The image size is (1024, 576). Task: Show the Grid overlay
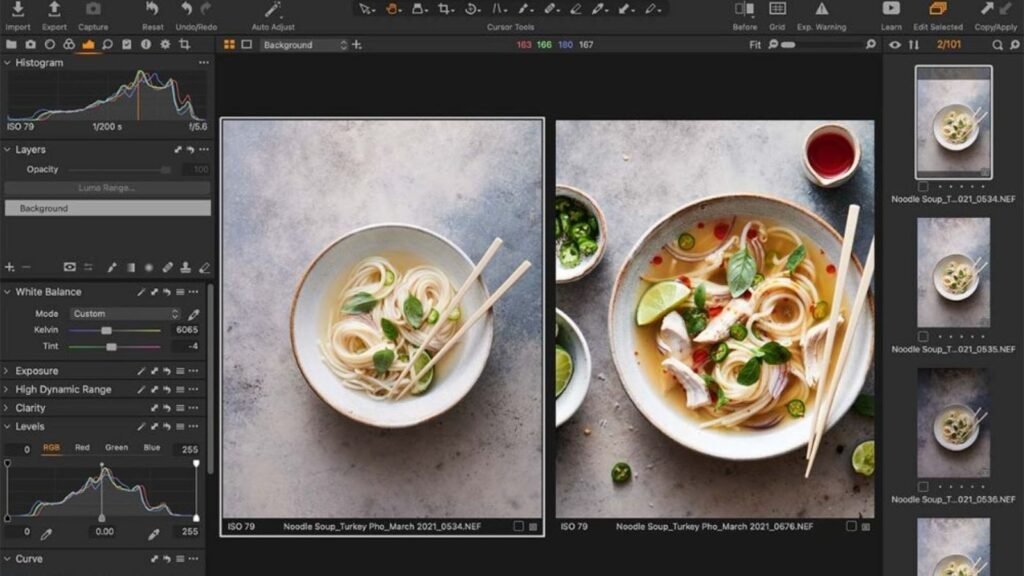point(777,9)
